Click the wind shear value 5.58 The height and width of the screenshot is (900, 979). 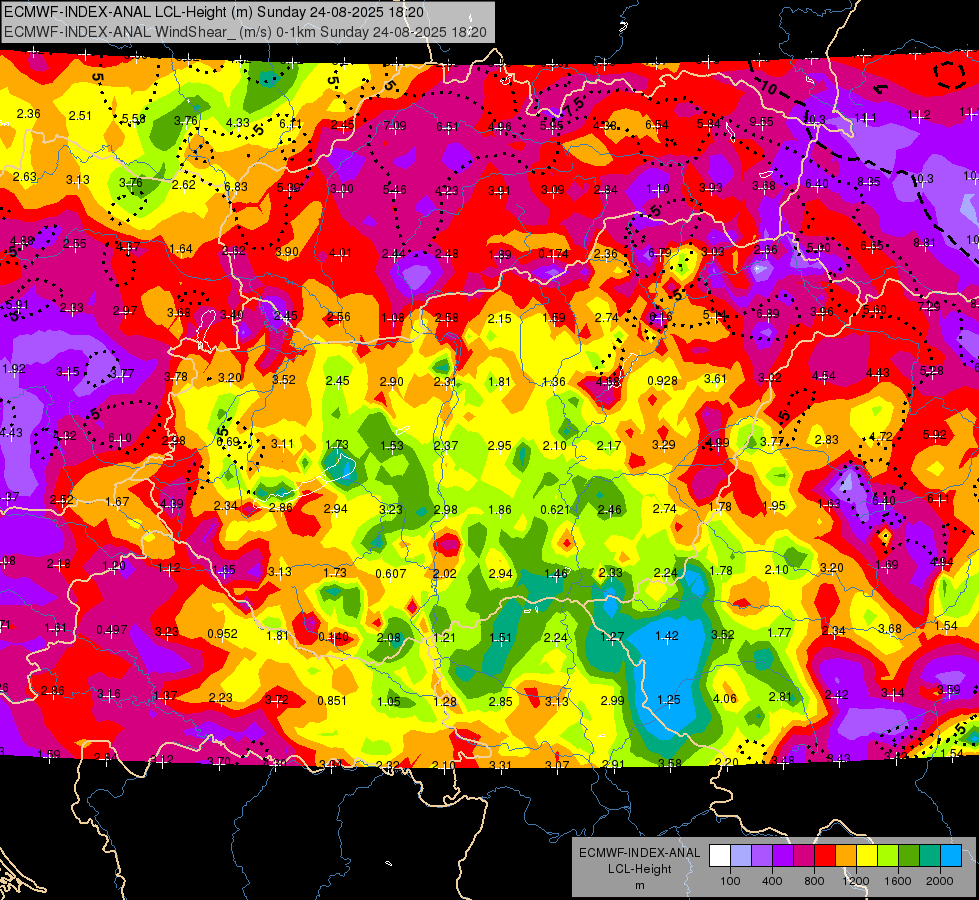134,119
